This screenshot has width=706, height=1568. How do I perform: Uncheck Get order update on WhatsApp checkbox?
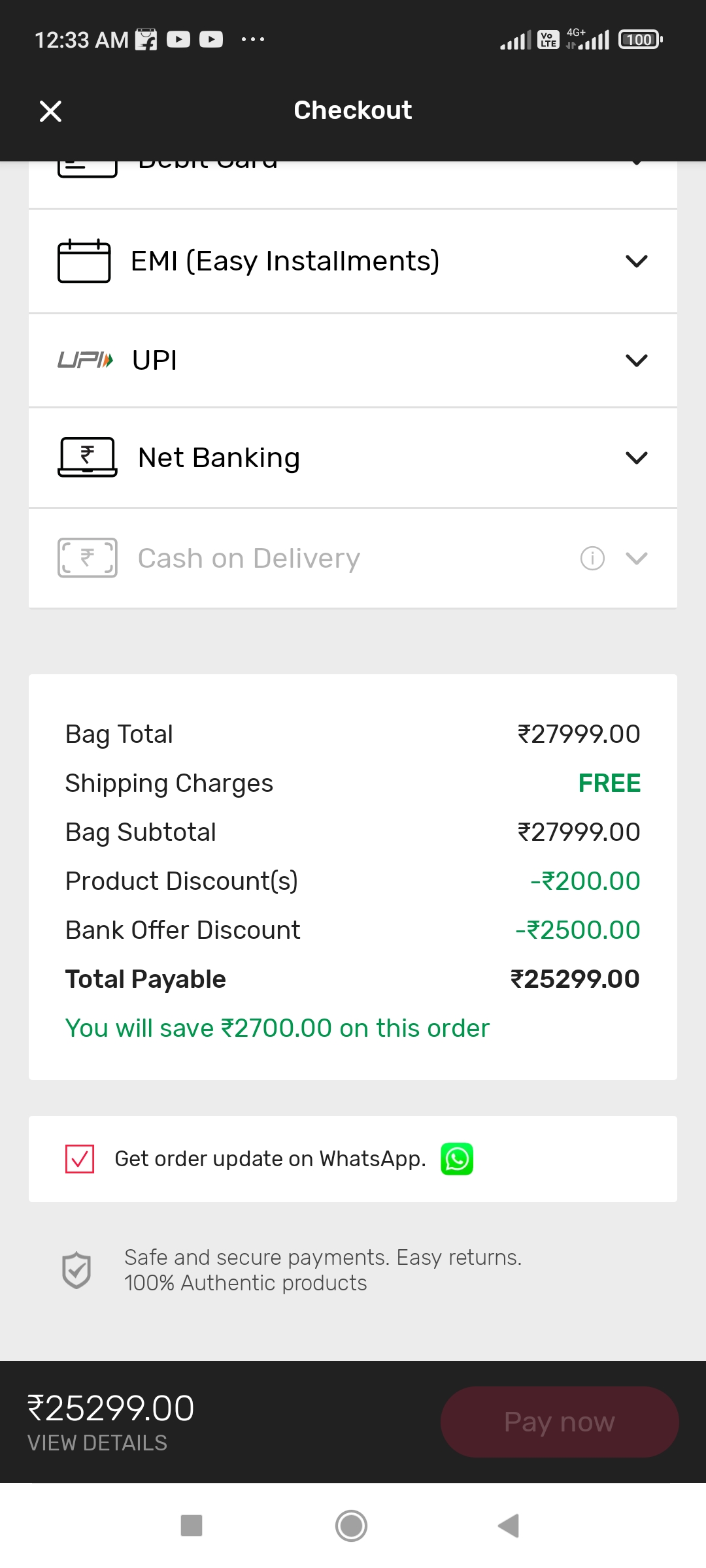click(x=80, y=1159)
